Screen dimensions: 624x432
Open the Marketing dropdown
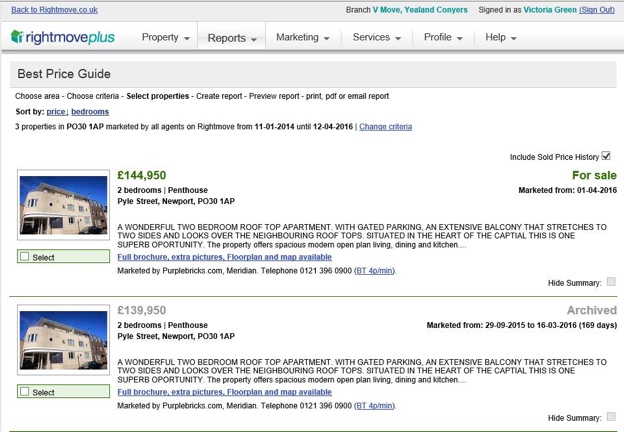point(302,38)
